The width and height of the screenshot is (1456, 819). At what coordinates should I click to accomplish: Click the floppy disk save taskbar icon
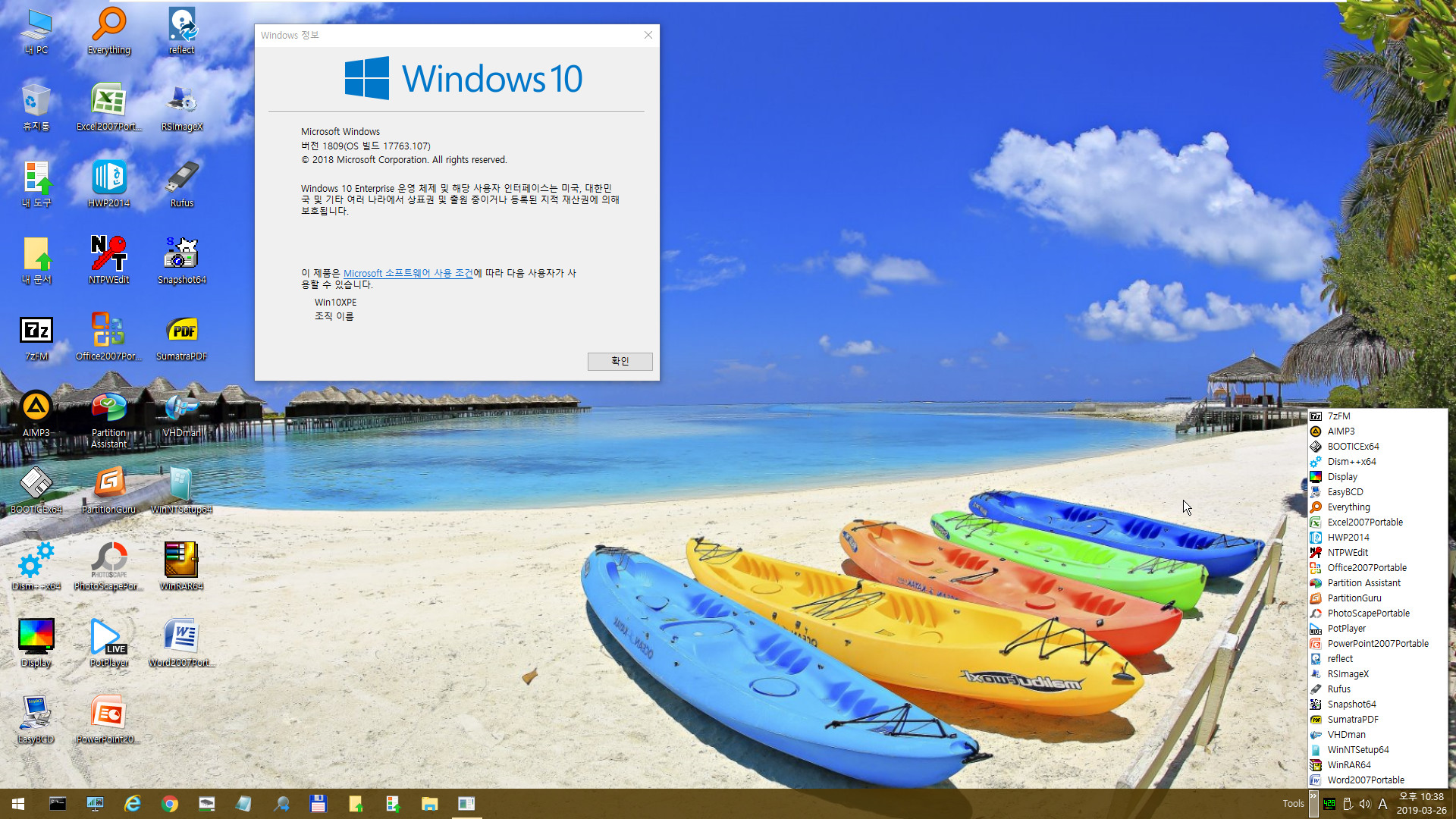coord(318,804)
